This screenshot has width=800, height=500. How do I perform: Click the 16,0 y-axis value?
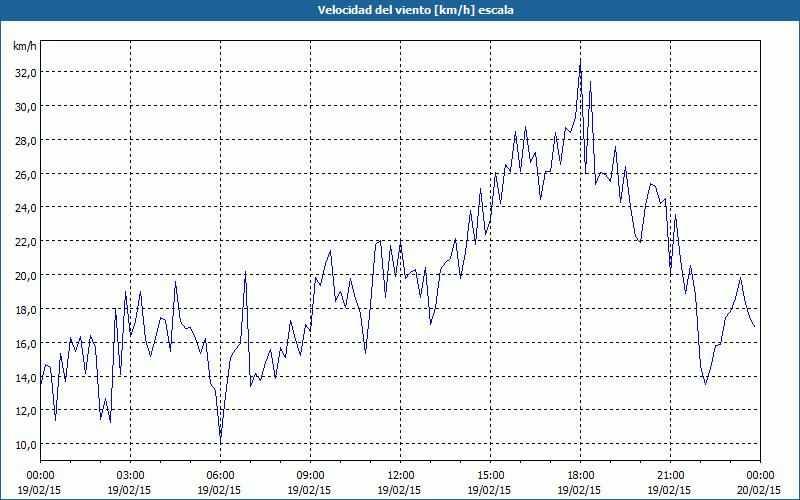click(26, 344)
